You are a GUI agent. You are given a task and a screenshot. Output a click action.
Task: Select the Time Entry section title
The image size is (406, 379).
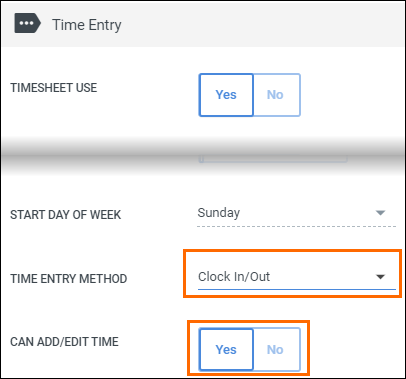tap(87, 25)
